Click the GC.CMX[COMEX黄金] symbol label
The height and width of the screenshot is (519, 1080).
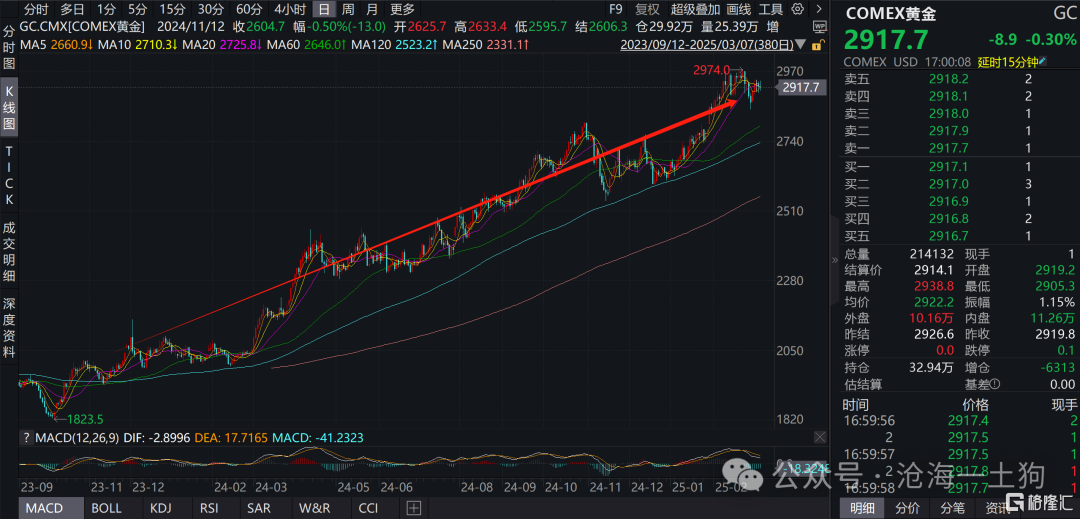pyautogui.click(x=83, y=27)
